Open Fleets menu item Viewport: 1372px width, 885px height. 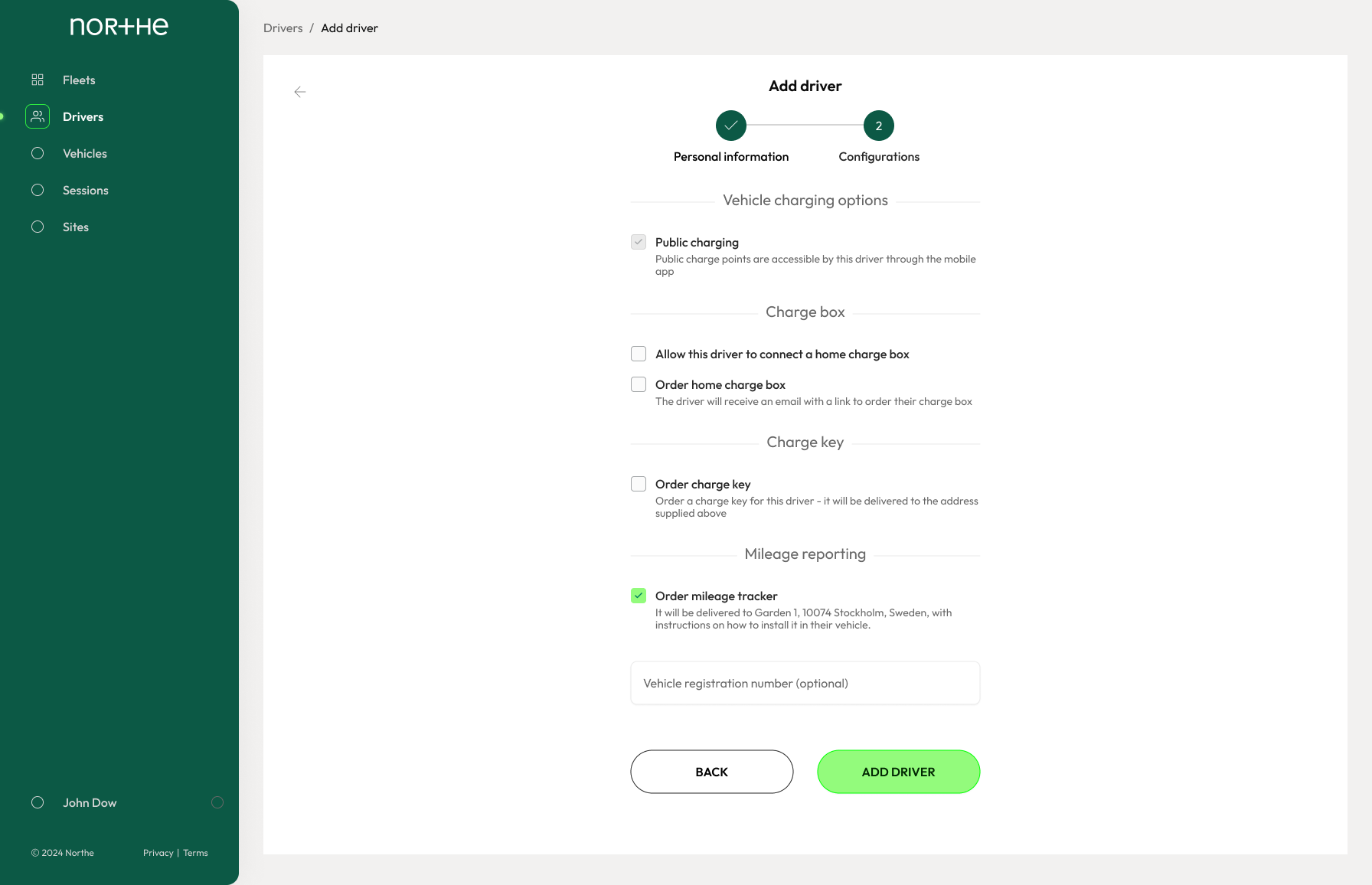pos(79,80)
